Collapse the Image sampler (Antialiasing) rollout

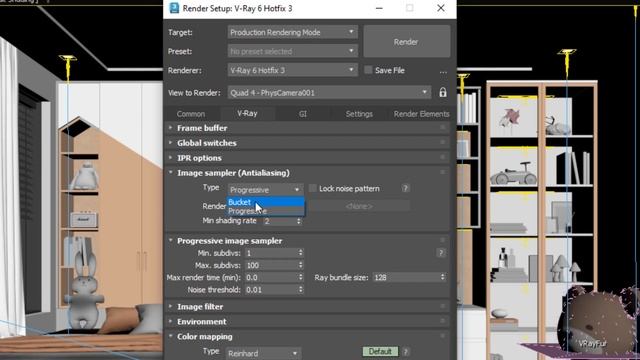click(307, 173)
